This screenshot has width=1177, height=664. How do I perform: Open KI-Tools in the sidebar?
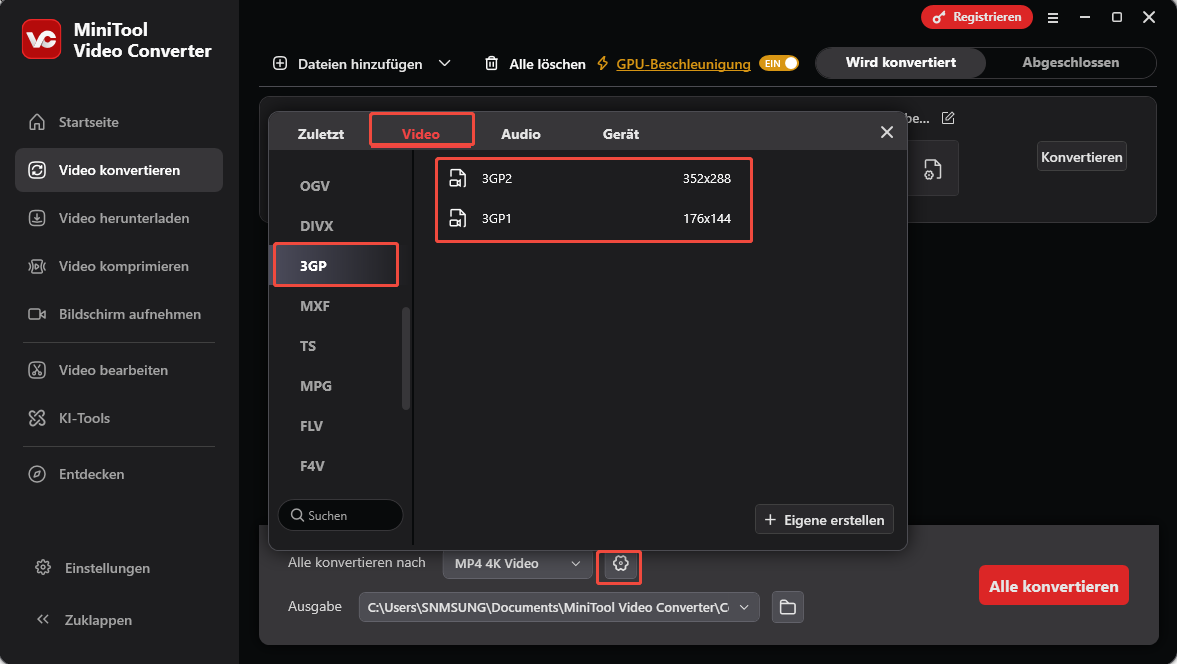(119, 418)
